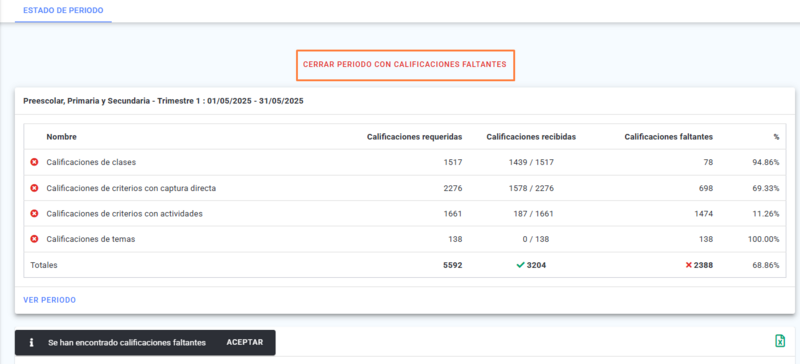800x364 pixels.
Task: Click the red X next to total 2388
Action: 688,265
